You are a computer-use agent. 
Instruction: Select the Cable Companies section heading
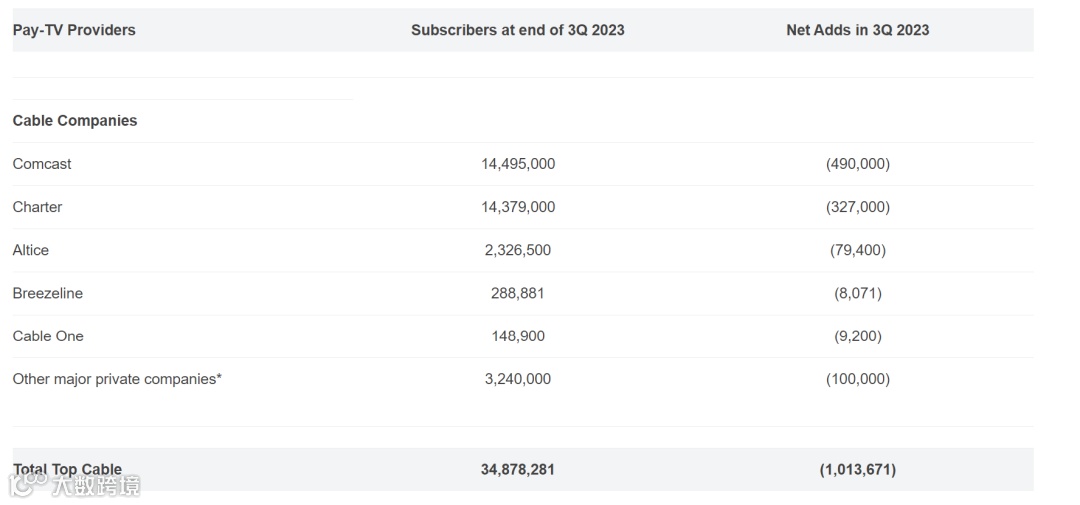click(75, 121)
